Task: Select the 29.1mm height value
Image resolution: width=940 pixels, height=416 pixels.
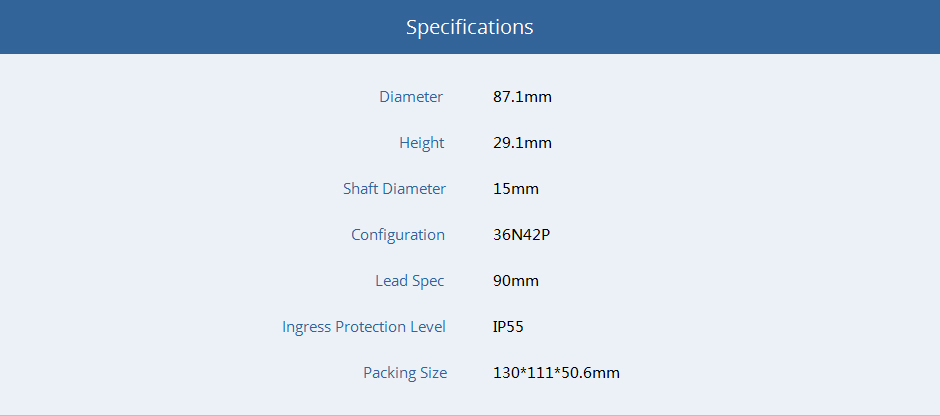Action: (x=522, y=143)
